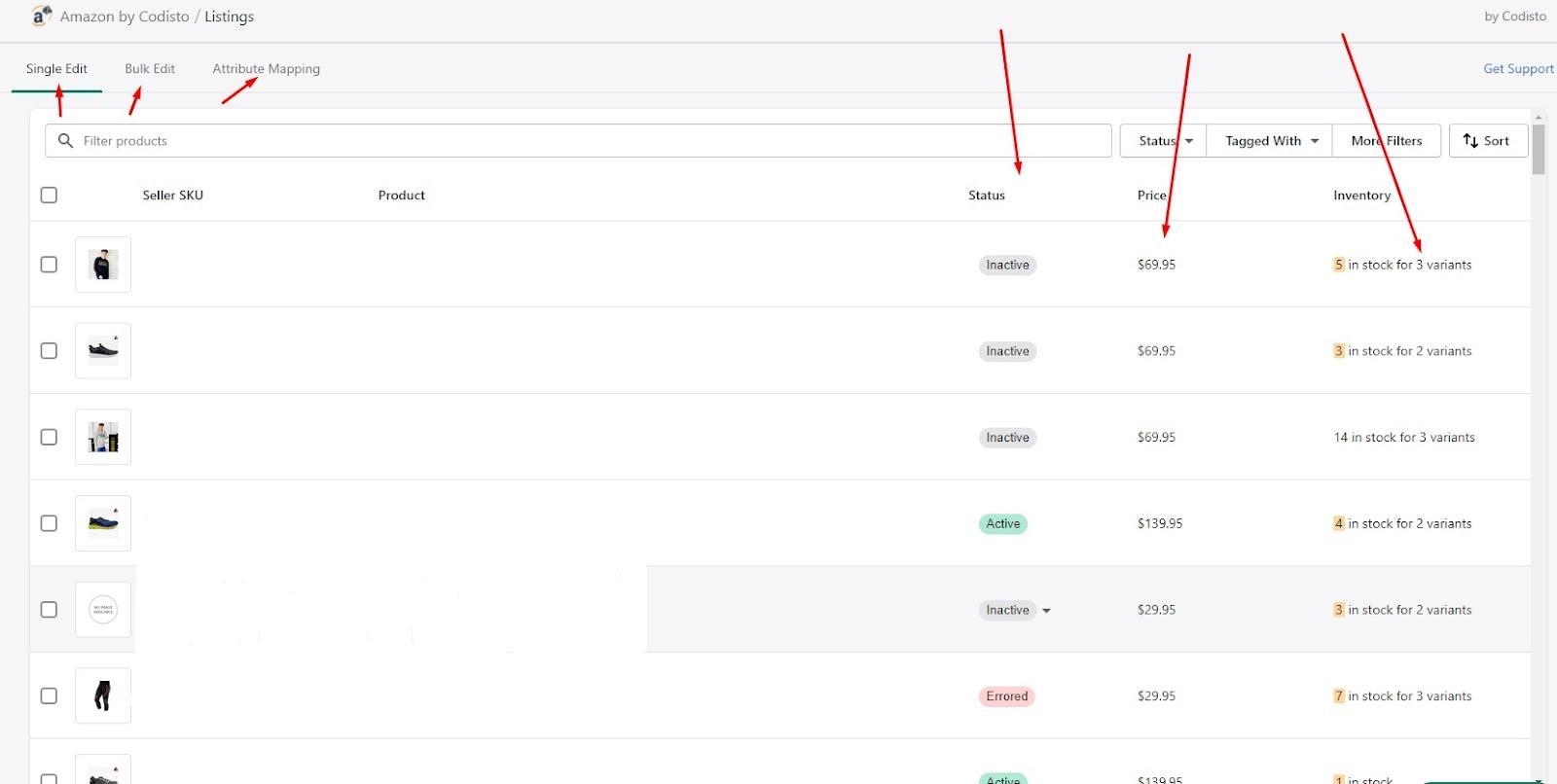
Task: Check the Active $139.95 row with 4 in stock
Action: point(49,523)
